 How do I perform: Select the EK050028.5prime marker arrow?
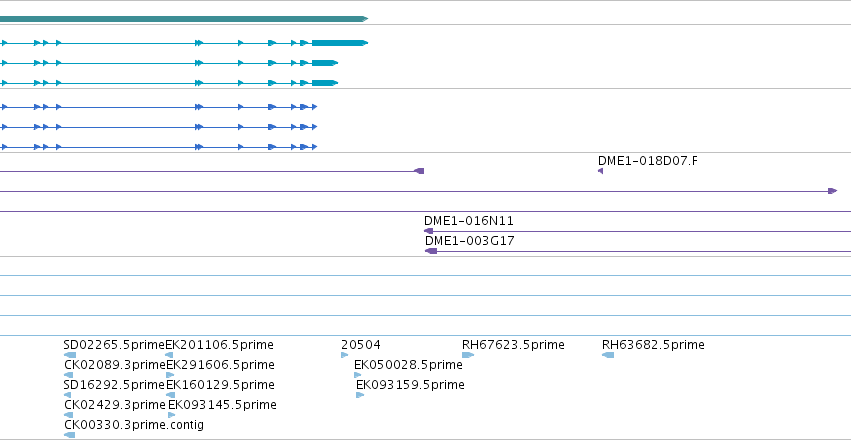(358, 375)
